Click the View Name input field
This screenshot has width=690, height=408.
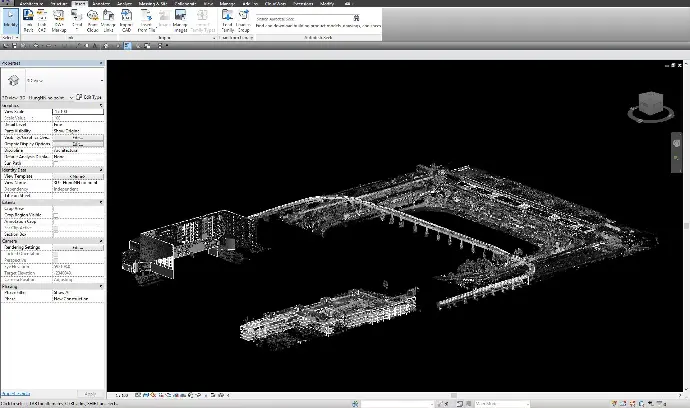pyautogui.click(x=77, y=183)
